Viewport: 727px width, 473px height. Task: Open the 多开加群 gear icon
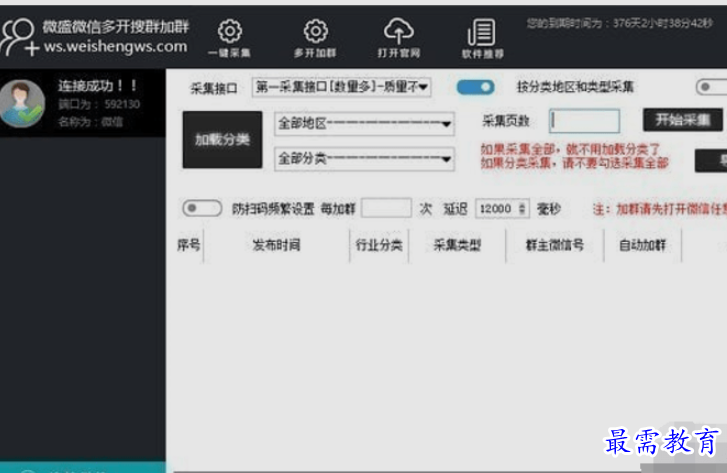pos(315,31)
